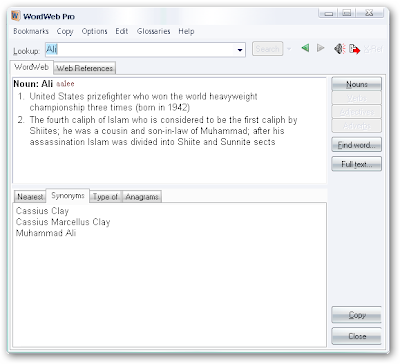Screen dimensions: 400x364
Task: Select synonym Cassius Clay
Action: [42, 211]
